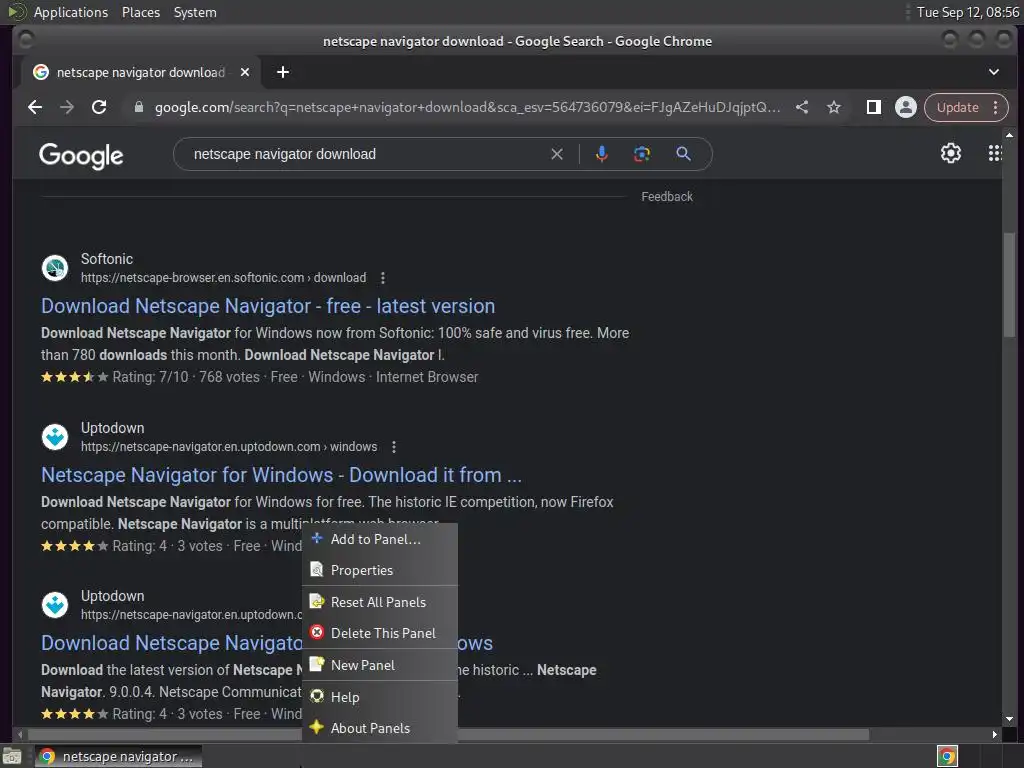Open Google apps grid

(995, 153)
